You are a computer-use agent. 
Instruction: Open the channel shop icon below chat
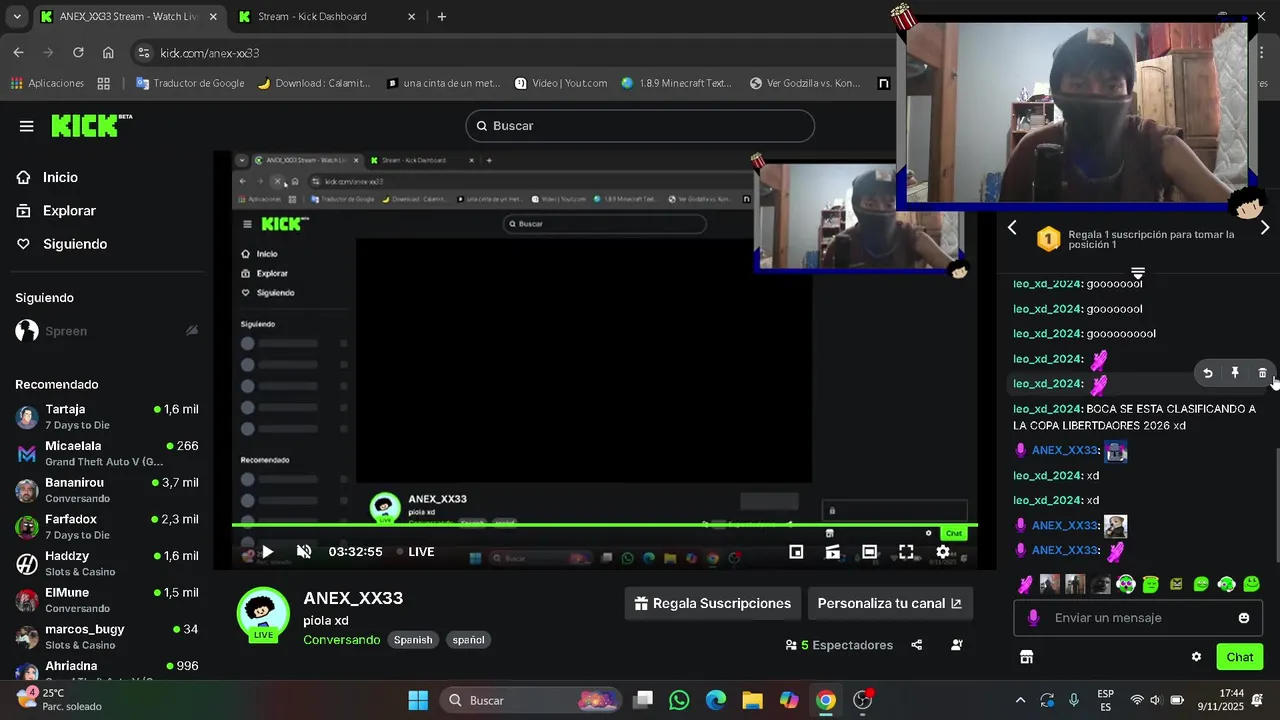[1026, 657]
